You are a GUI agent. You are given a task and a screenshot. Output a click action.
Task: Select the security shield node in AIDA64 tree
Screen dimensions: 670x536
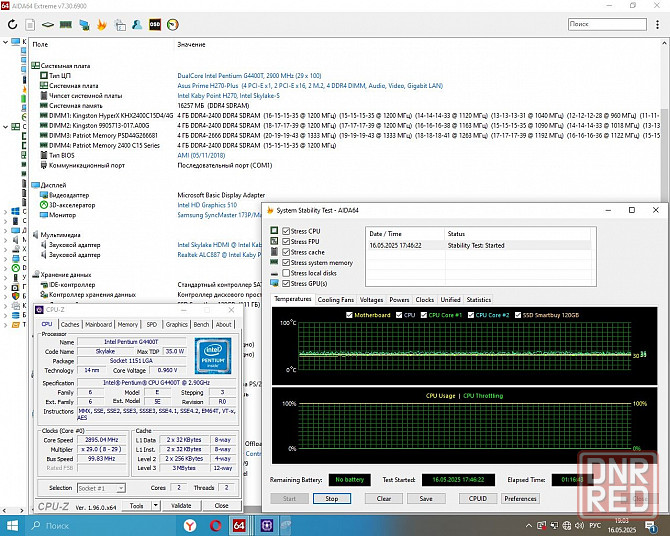coord(15,296)
